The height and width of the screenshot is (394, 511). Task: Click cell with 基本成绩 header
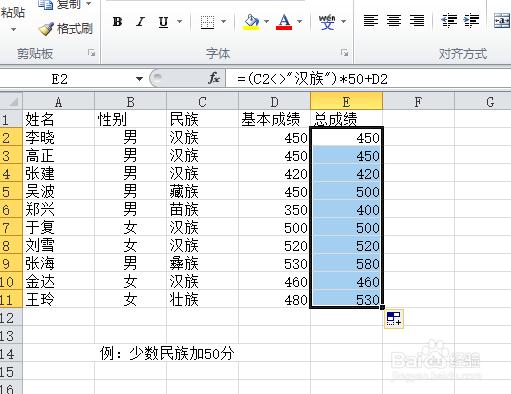pyautogui.click(x=274, y=119)
